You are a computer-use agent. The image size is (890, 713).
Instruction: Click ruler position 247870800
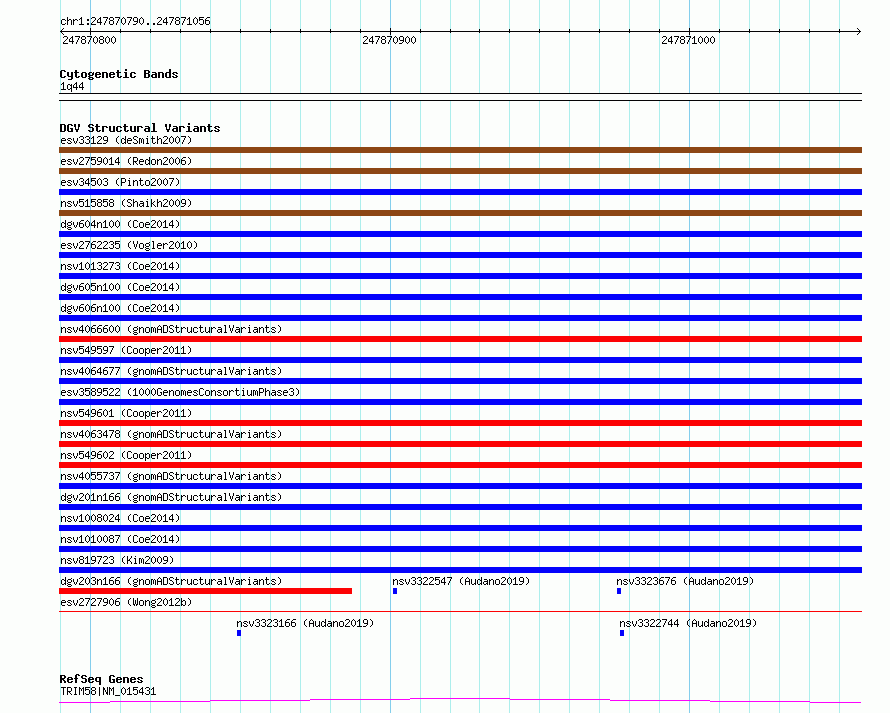click(90, 40)
